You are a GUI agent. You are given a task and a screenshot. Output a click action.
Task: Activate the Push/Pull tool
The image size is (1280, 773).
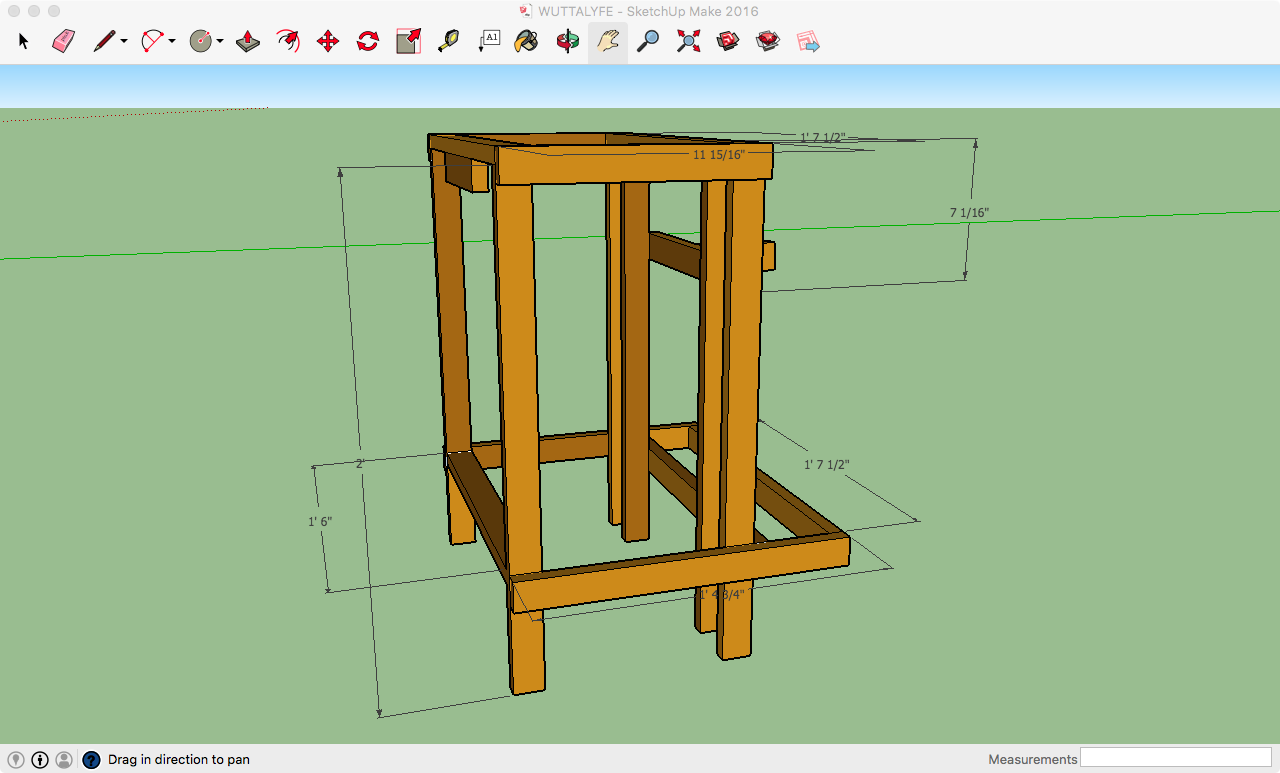coord(248,41)
